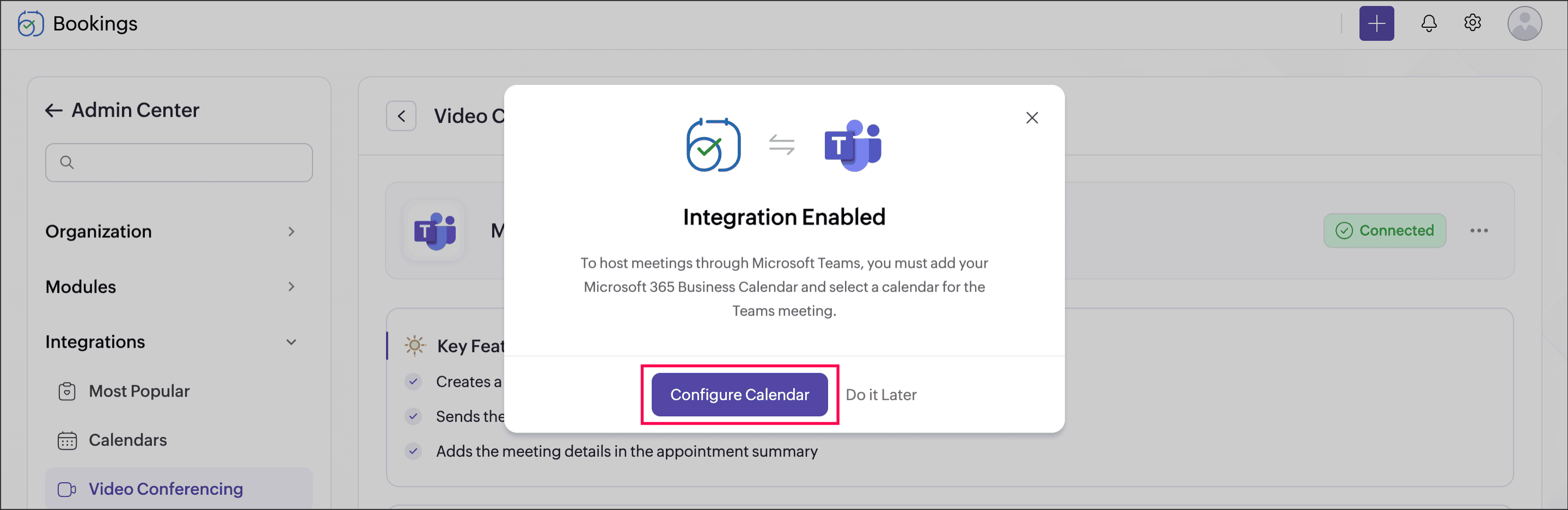Screen dimensions: 1568x510
Task: Choose Do it Later link
Action: pyautogui.click(x=880, y=395)
